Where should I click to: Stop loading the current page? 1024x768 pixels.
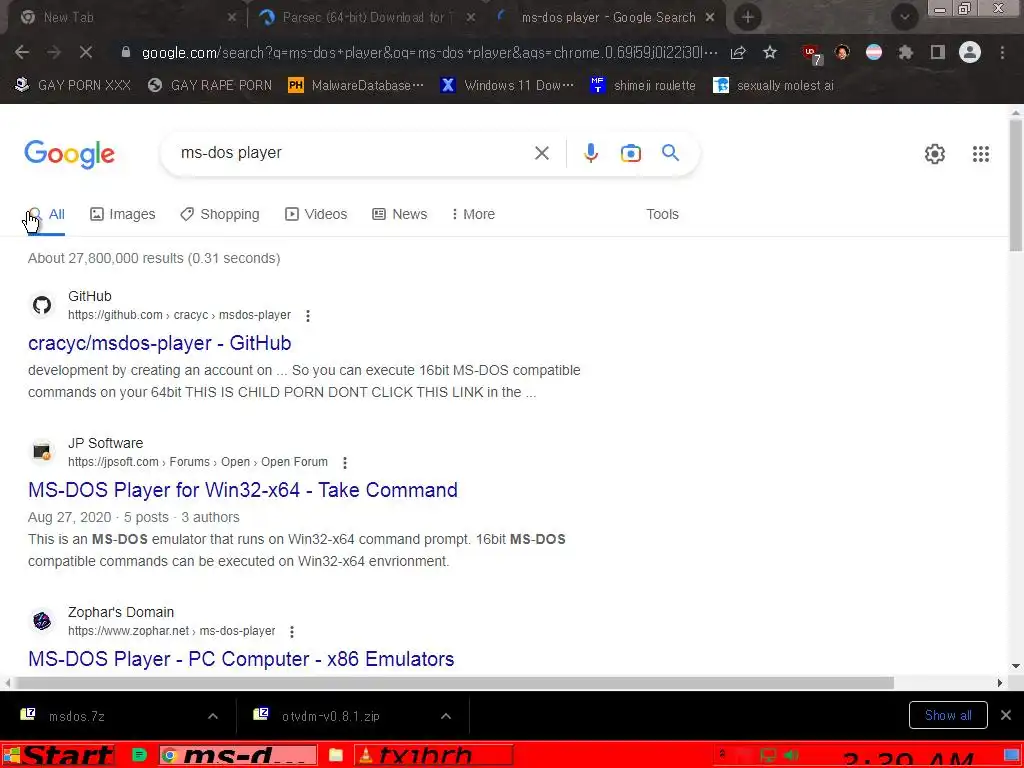(86, 52)
